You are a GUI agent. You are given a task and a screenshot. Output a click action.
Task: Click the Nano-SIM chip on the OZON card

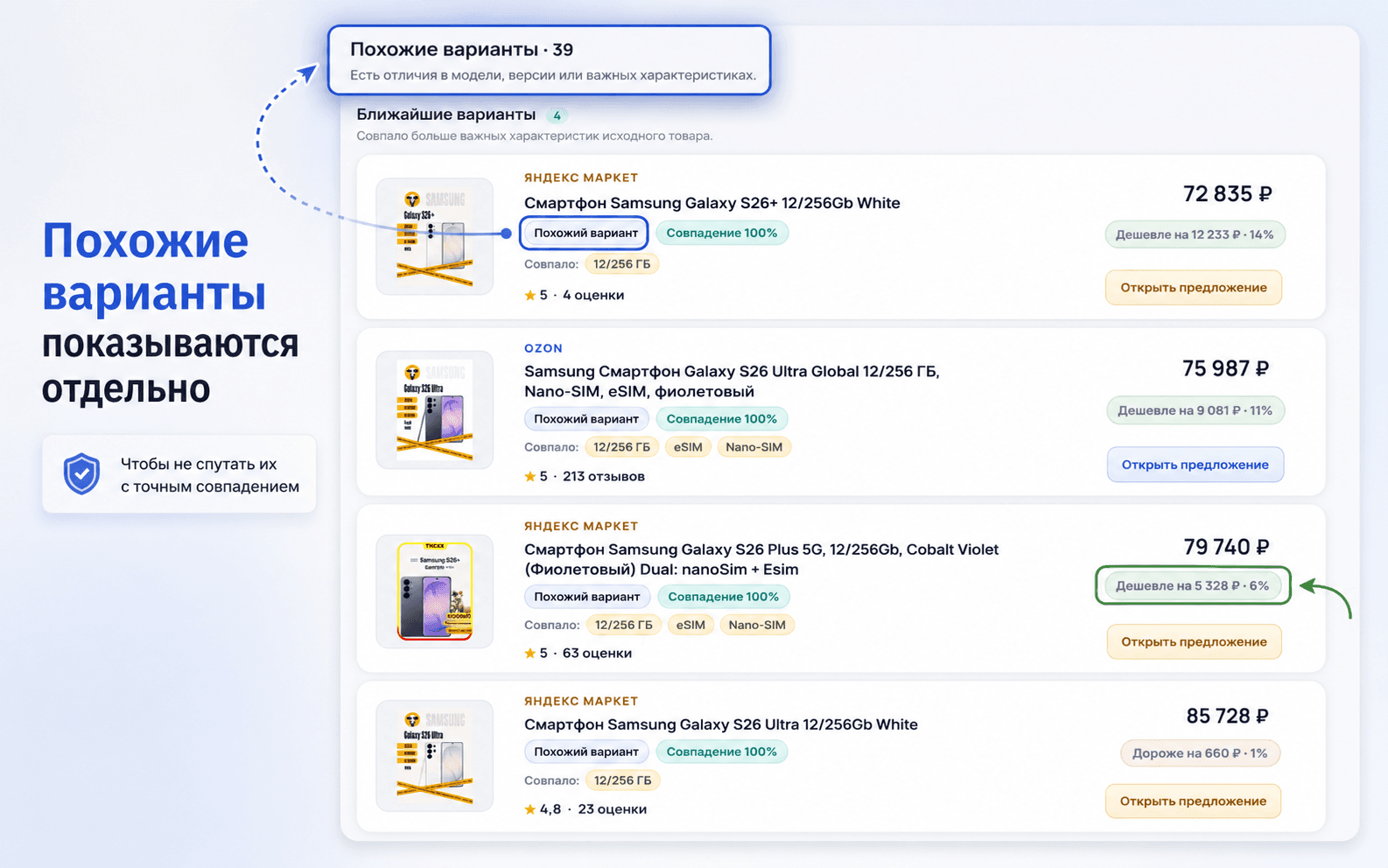(754, 447)
